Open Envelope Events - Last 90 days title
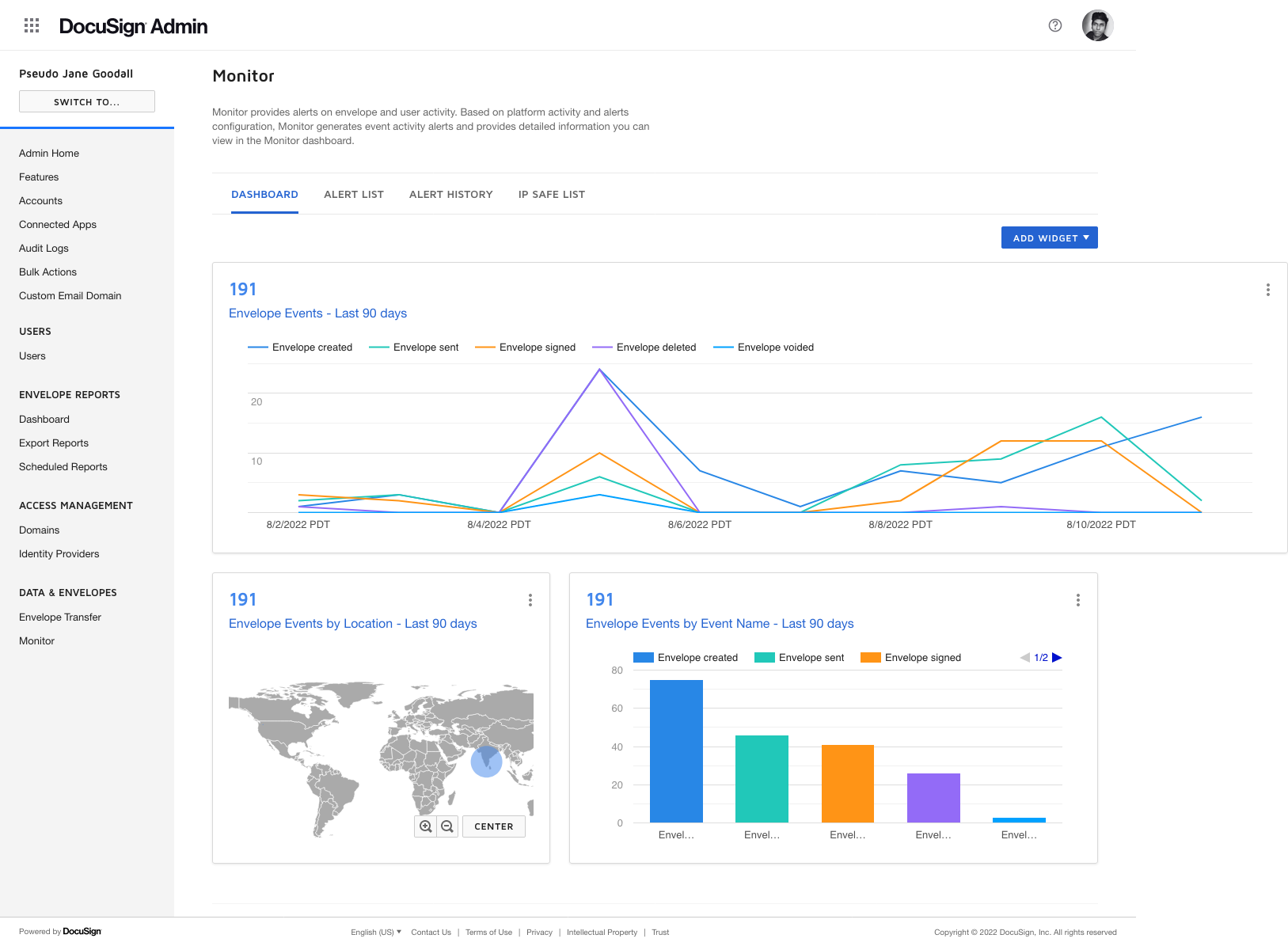 coord(317,313)
